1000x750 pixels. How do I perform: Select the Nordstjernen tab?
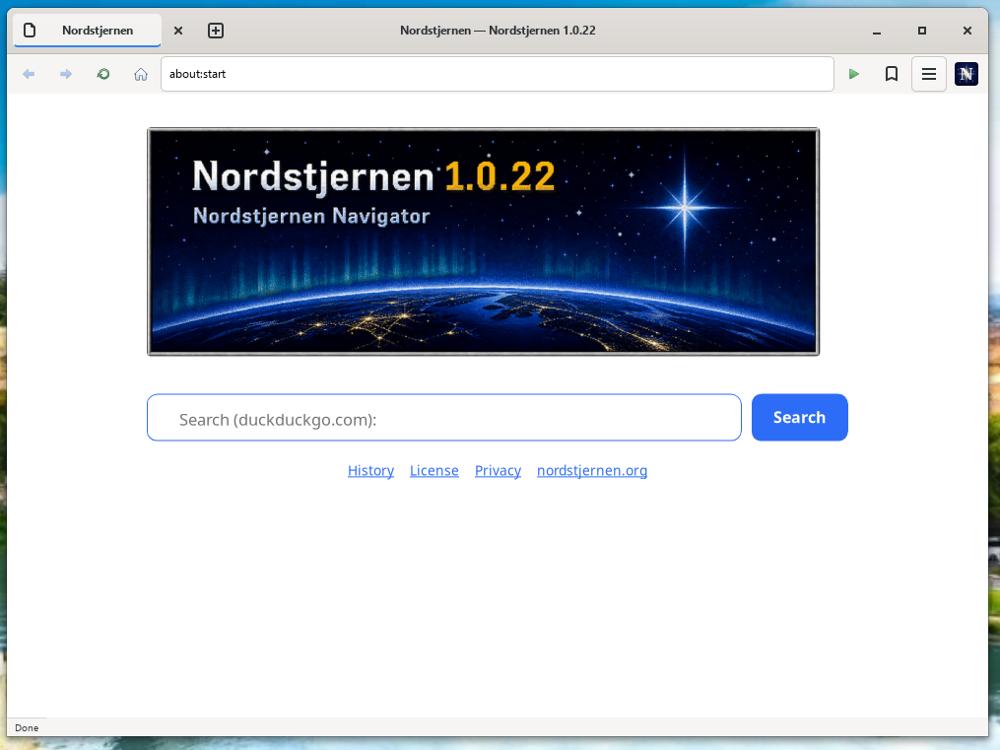[x=87, y=31]
